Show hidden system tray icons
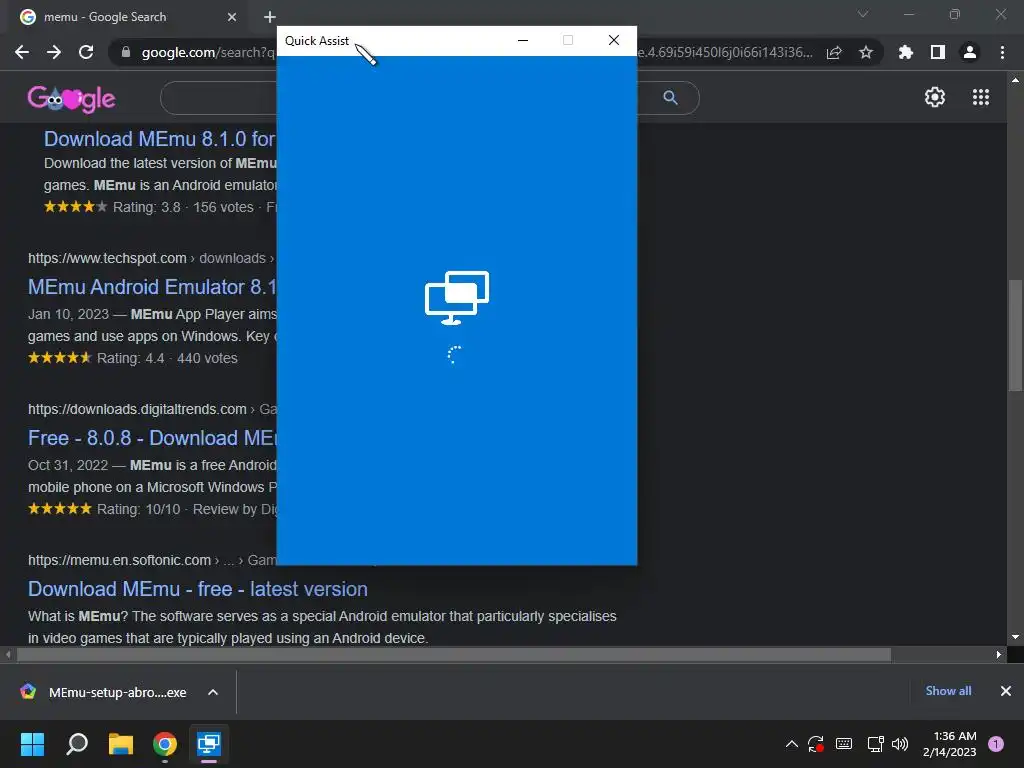Viewport: 1024px width, 768px height. coord(792,744)
